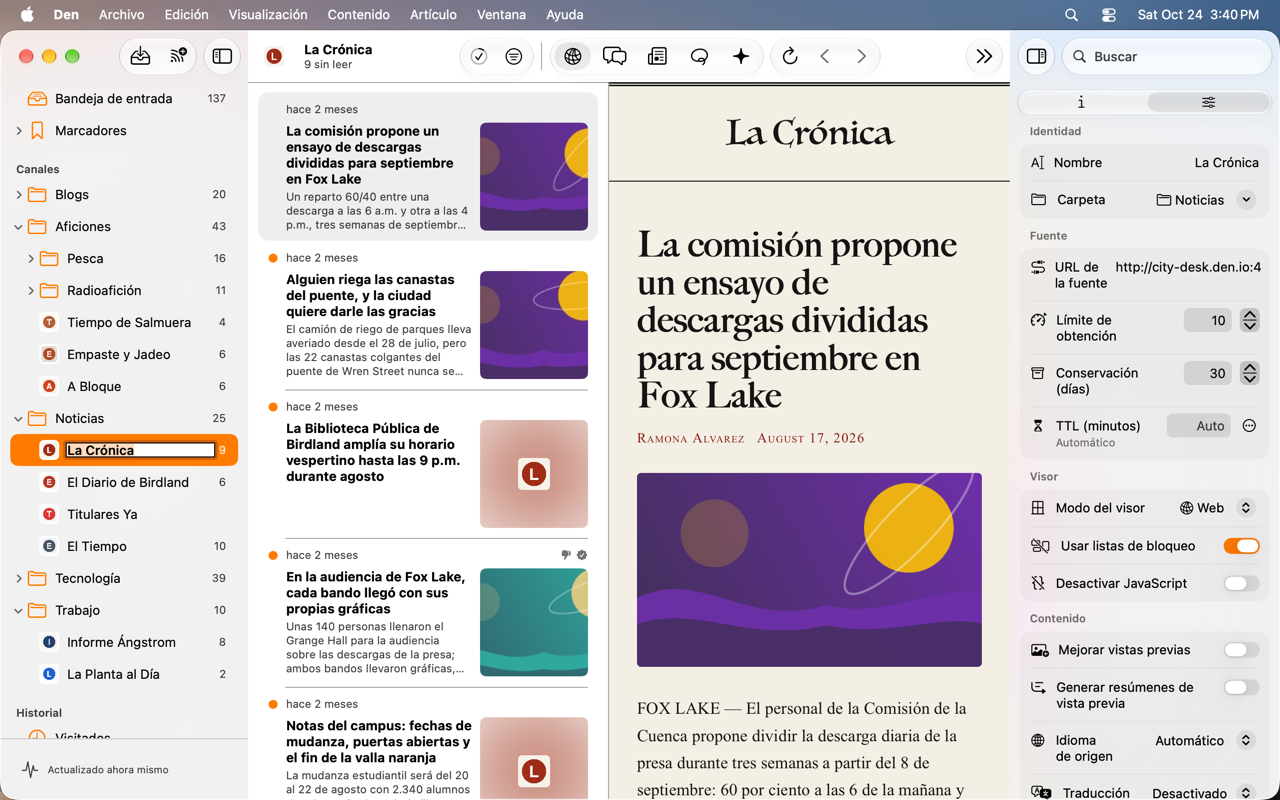The image size is (1280, 800).
Task: Click the sparkle AI summary icon
Action: [x=741, y=57]
